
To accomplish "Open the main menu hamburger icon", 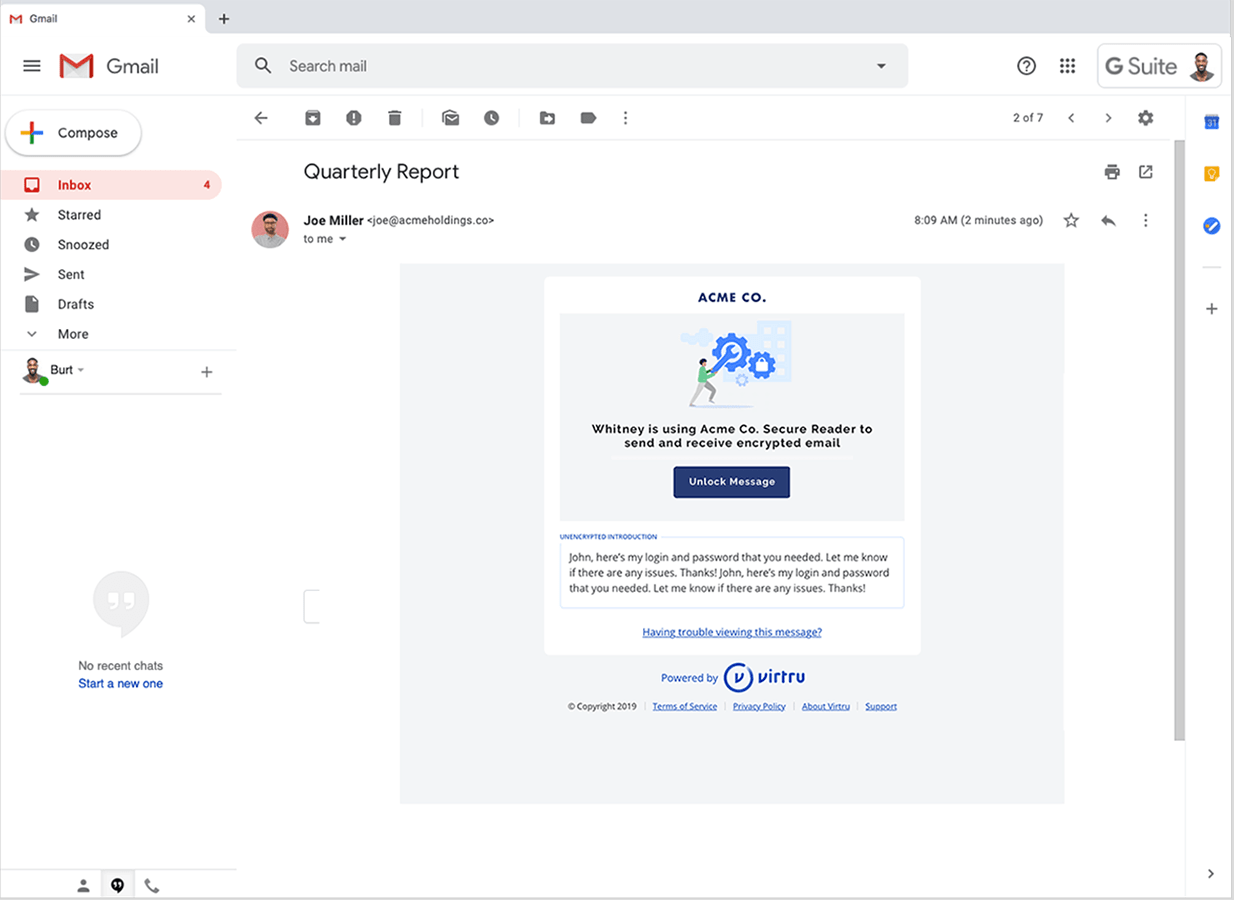I will [32, 66].
